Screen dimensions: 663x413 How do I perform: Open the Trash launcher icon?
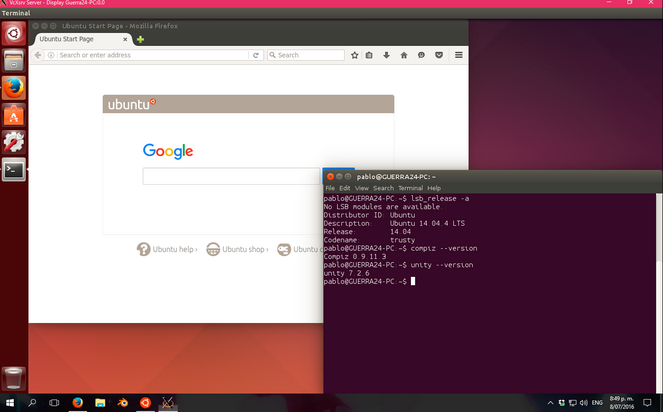[x=14, y=378]
